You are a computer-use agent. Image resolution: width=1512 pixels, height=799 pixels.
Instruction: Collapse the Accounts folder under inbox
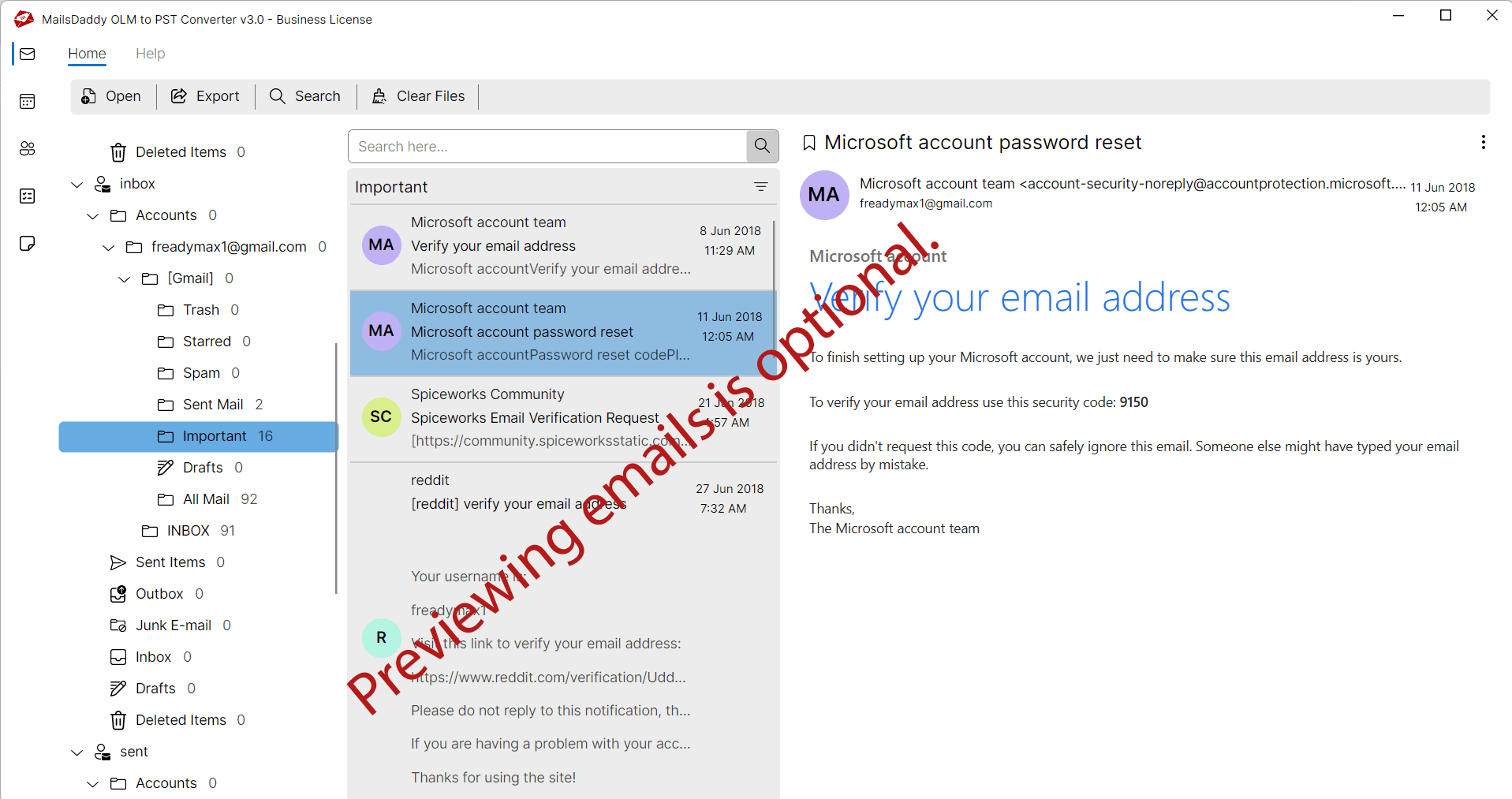(x=92, y=215)
